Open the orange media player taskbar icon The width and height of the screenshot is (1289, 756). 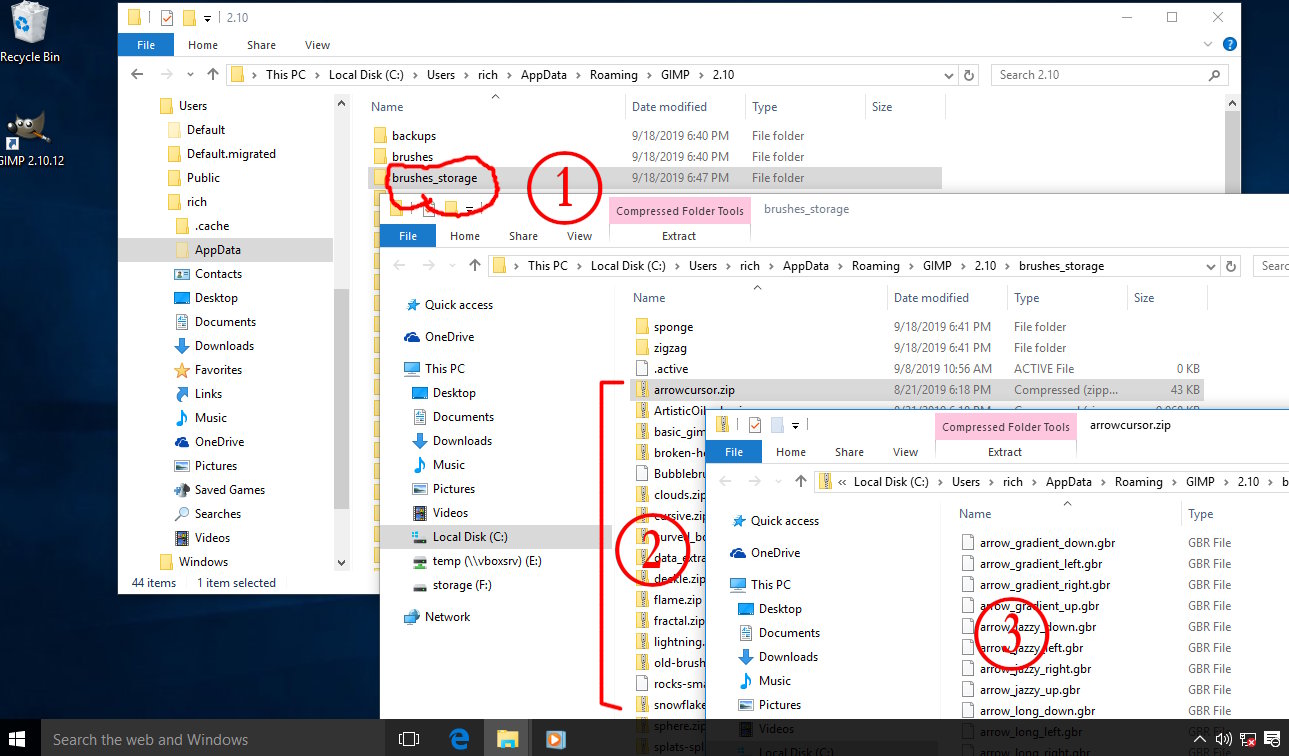click(x=555, y=739)
